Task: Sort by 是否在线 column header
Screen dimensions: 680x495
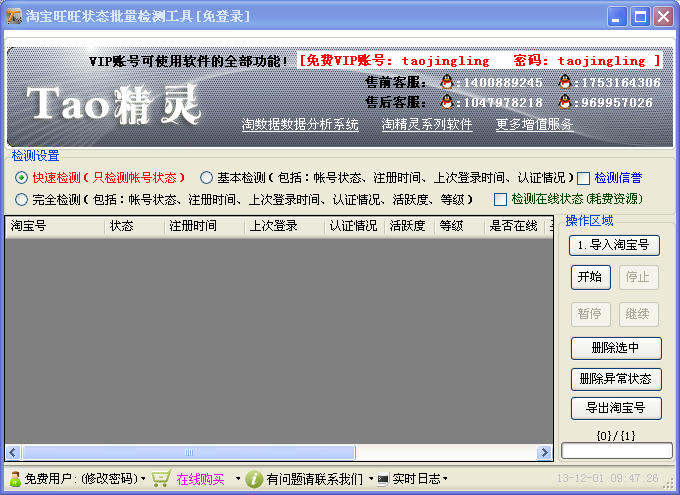Action: coord(514,226)
